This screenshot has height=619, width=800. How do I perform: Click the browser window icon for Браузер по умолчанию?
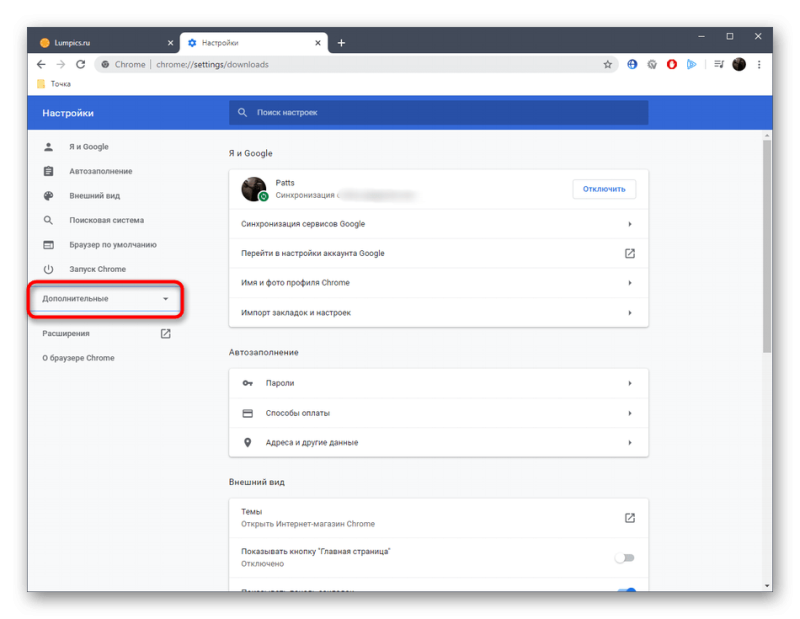click(x=48, y=245)
